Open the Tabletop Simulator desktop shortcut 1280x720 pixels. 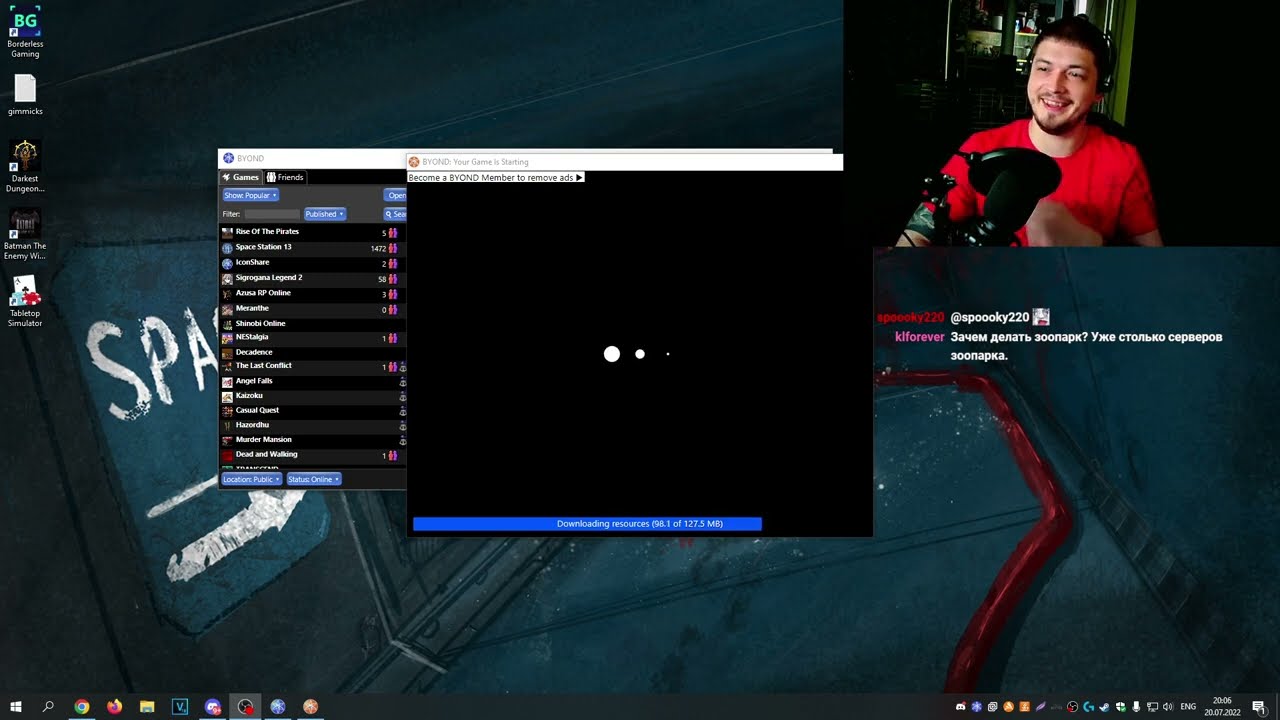coord(25,302)
